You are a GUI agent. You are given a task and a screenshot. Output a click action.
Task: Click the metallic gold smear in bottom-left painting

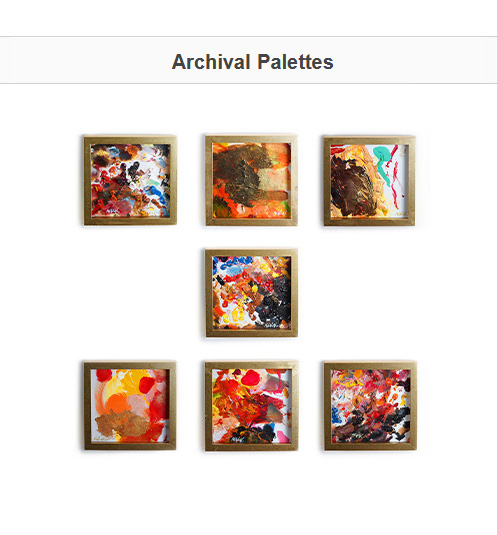pos(120,423)
